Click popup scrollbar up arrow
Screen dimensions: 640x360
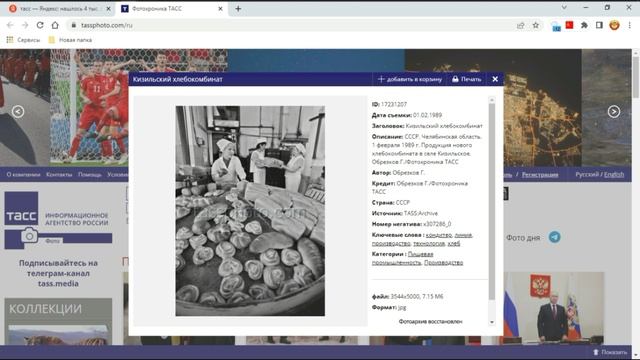pos(491,100)
